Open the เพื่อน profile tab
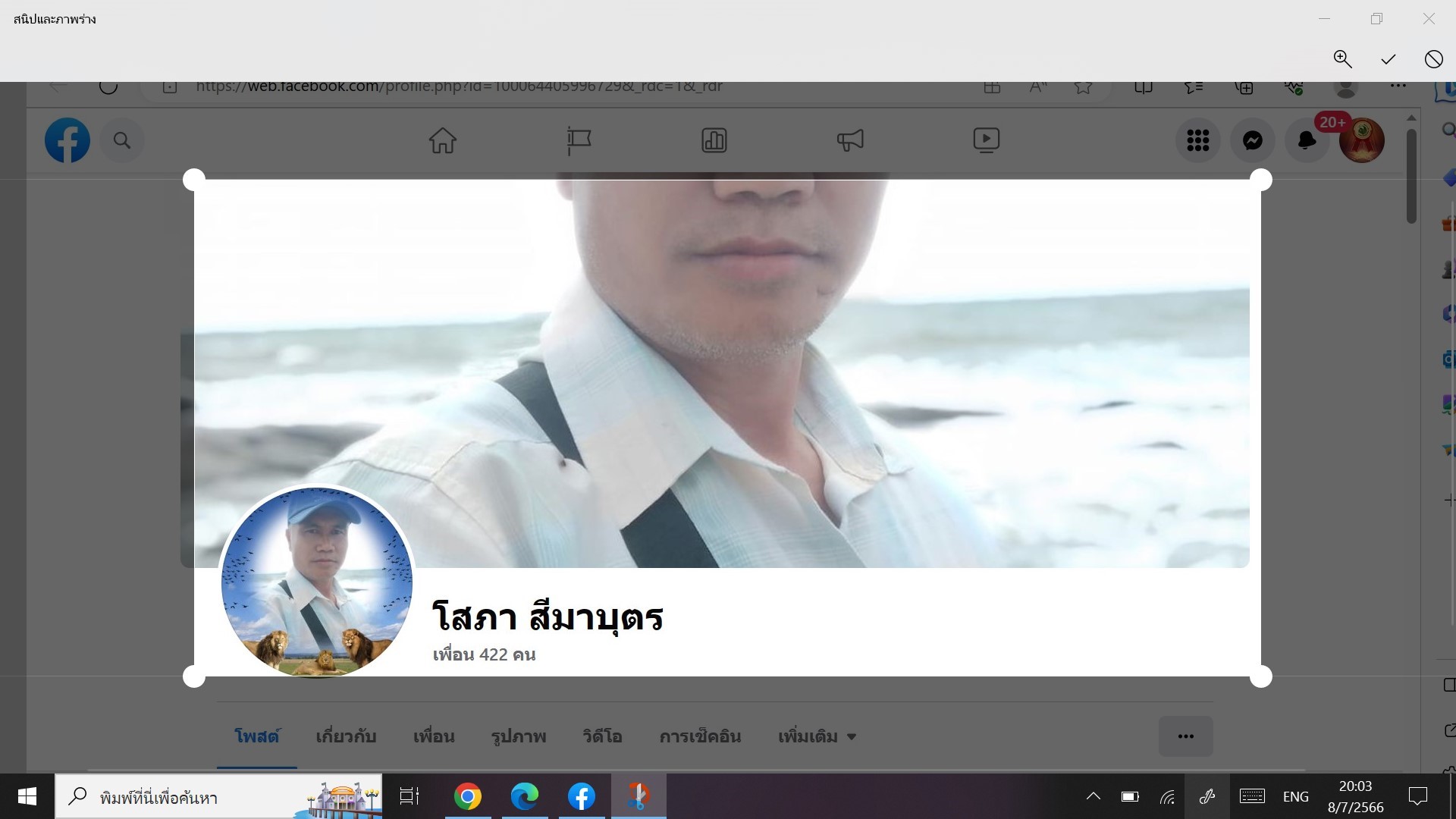 (x=434, y=736)
